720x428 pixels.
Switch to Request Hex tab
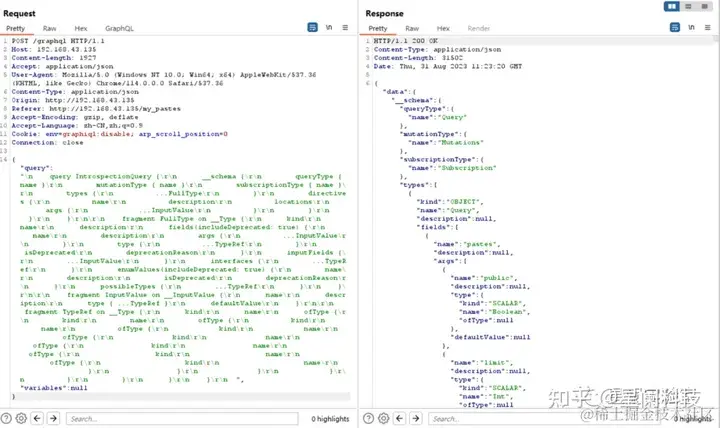[x=81, y=28]
